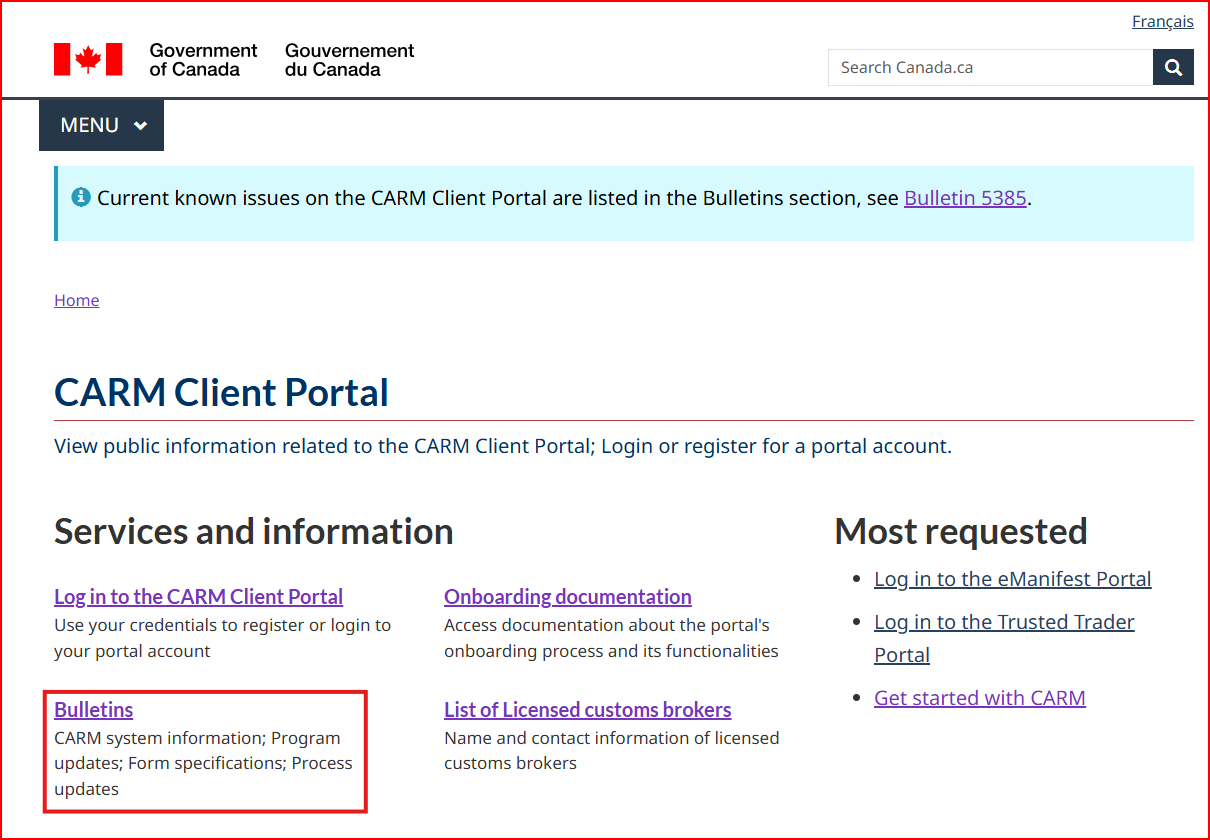The height and width of the screenshot is (840, 1210).
Task: Expand the MENU dropdown
Action: click(x=101, y=125)
